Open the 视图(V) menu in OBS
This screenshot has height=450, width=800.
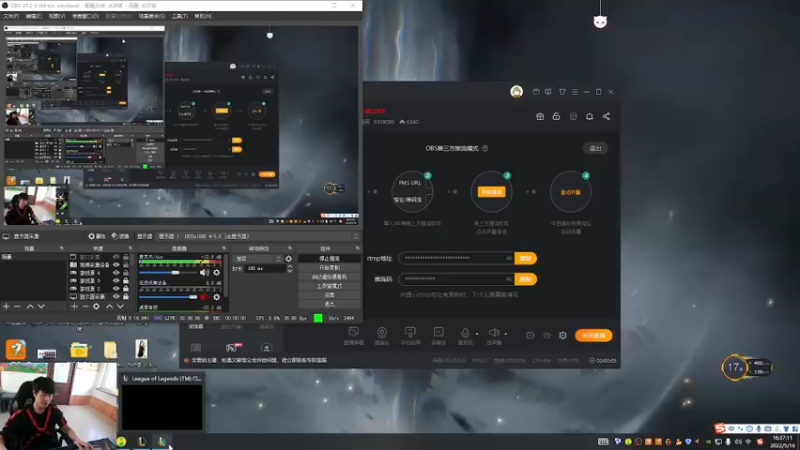(57, 16)
